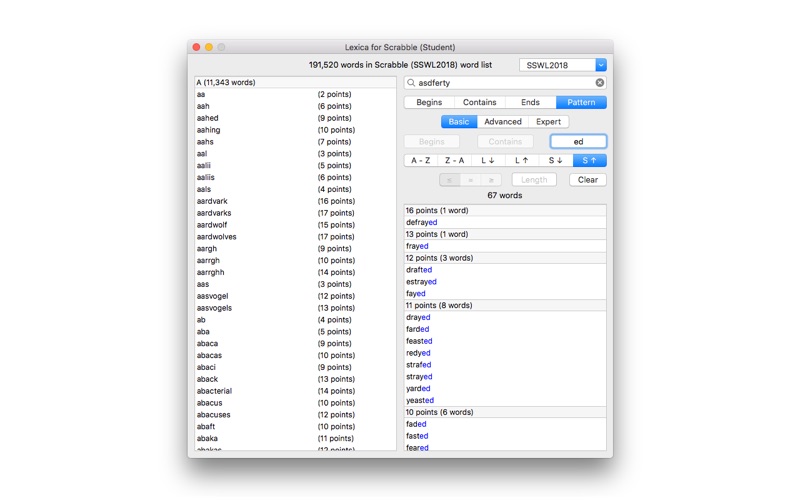Click the '12 points (3 words)' group header

pos(505,258)
